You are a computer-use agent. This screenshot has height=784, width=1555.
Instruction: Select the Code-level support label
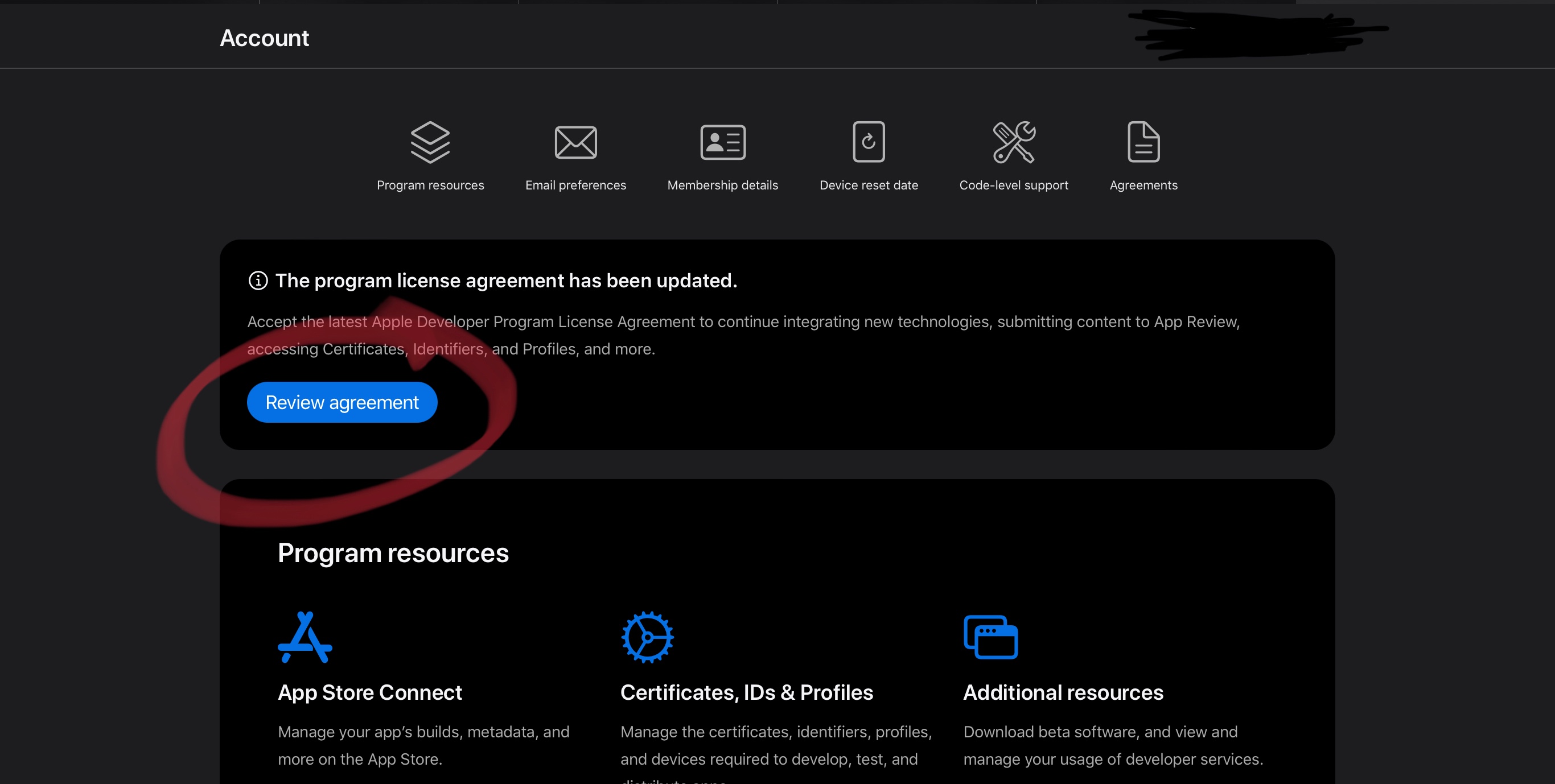click(x=1014, y=185)
